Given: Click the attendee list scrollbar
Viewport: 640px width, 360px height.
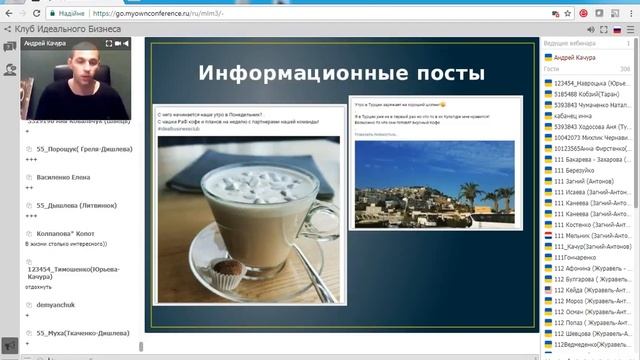Looking at the screenshot, I should pos(636,122).
